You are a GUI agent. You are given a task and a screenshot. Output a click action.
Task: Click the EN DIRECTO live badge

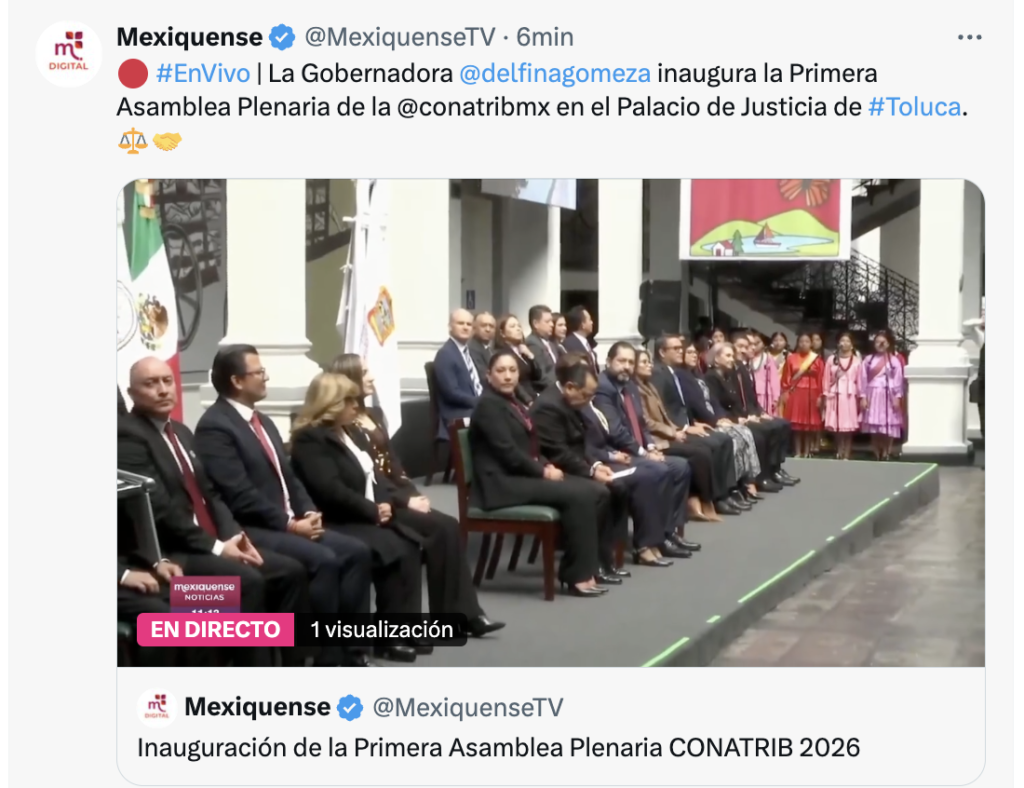point(216,629)
